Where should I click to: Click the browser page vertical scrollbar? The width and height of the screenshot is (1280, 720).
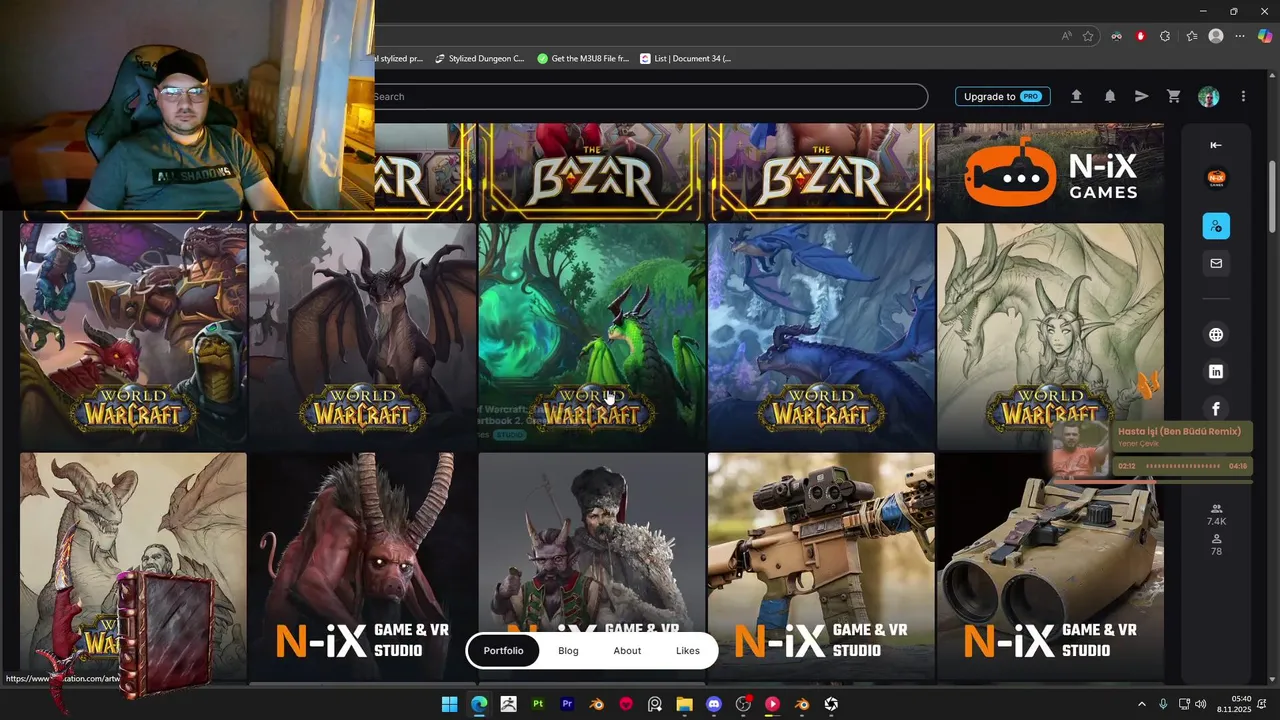click(x=1272, y=198)
